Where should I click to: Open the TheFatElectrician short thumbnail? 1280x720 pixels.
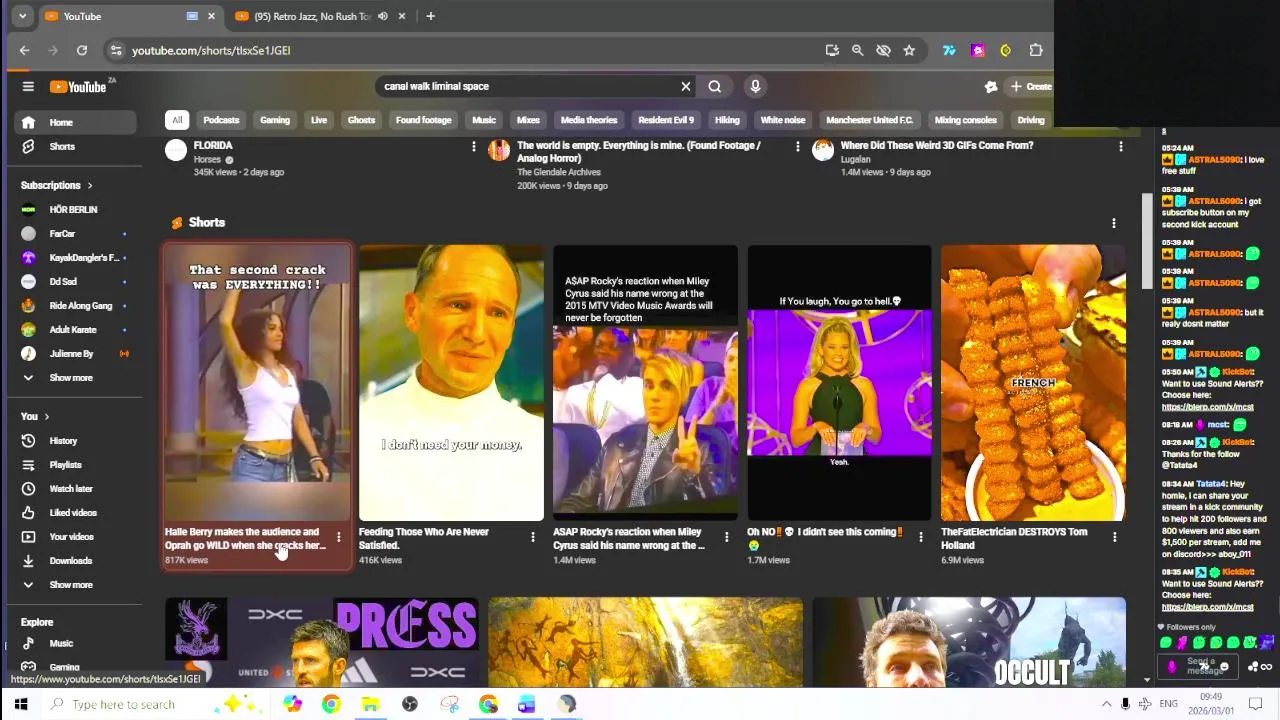1033,383
